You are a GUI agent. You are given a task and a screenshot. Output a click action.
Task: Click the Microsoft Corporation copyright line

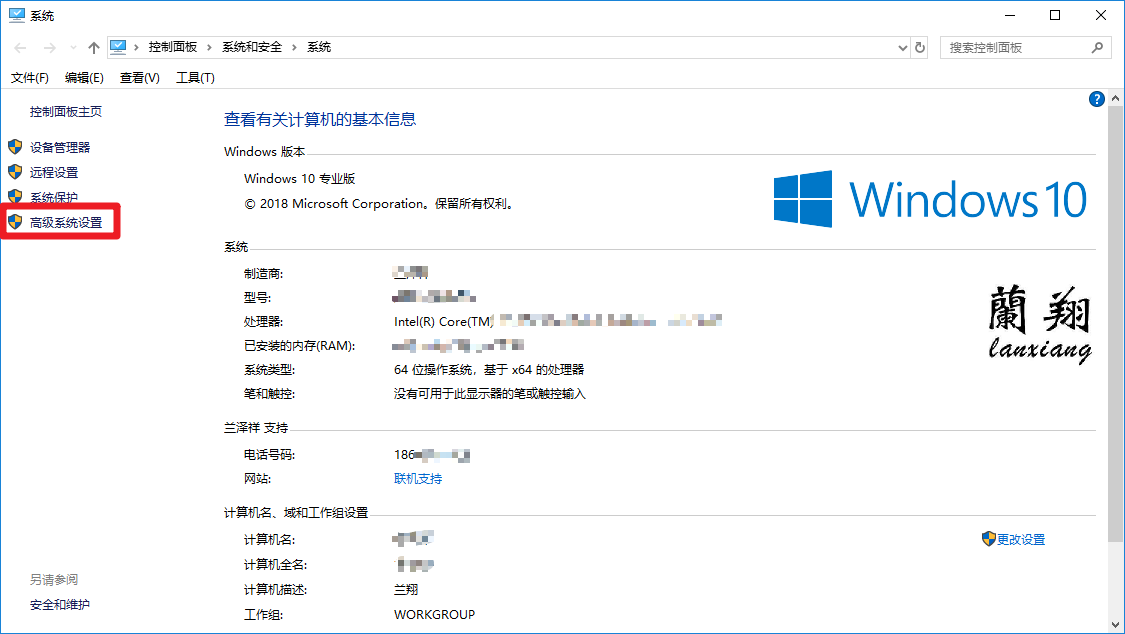pyautogui.click(x=380, y=204)
